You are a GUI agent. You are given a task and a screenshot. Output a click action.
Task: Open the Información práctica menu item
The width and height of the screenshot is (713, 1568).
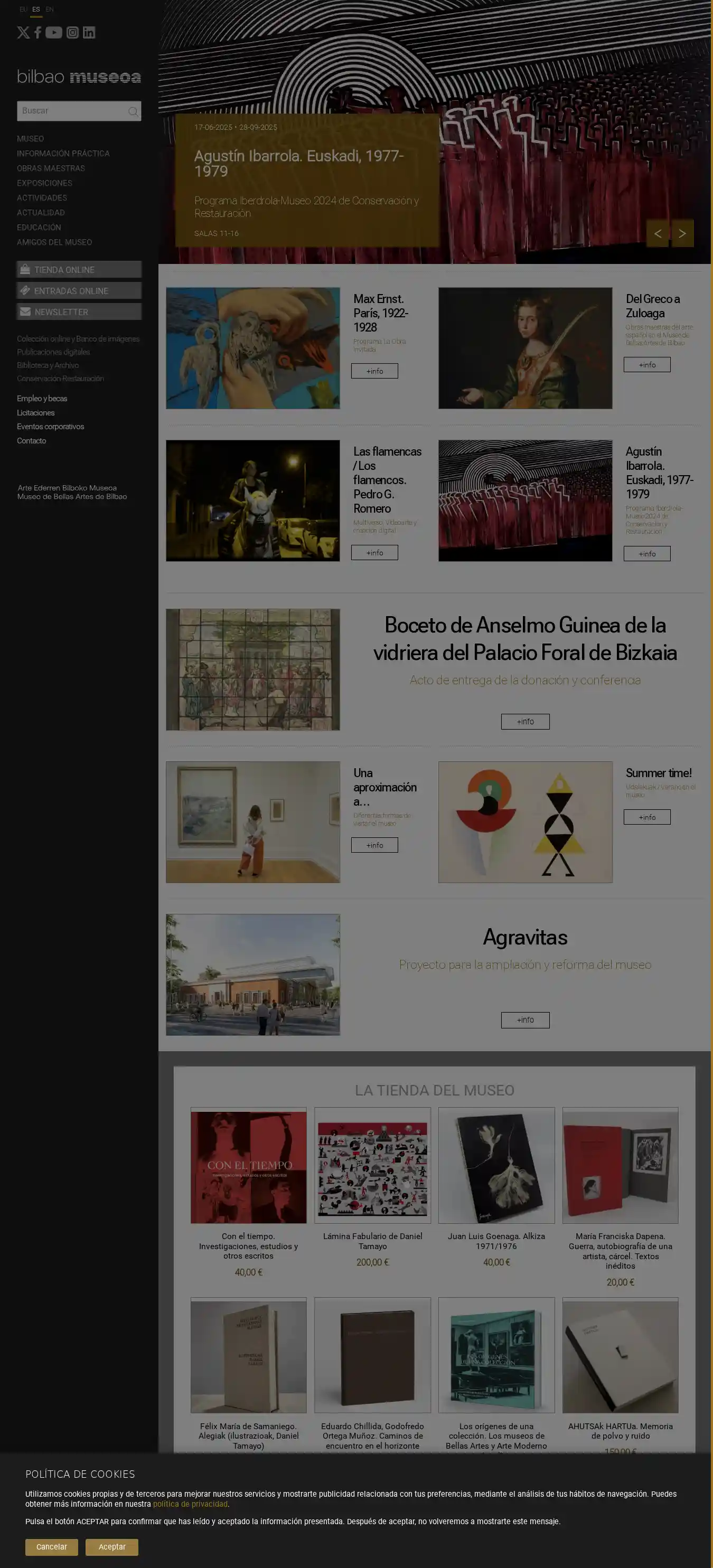[x=63, y=154]
